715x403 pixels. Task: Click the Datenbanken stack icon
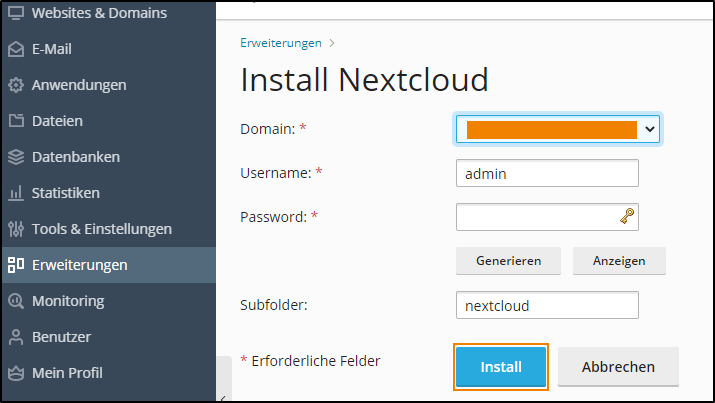click(15, 157)
